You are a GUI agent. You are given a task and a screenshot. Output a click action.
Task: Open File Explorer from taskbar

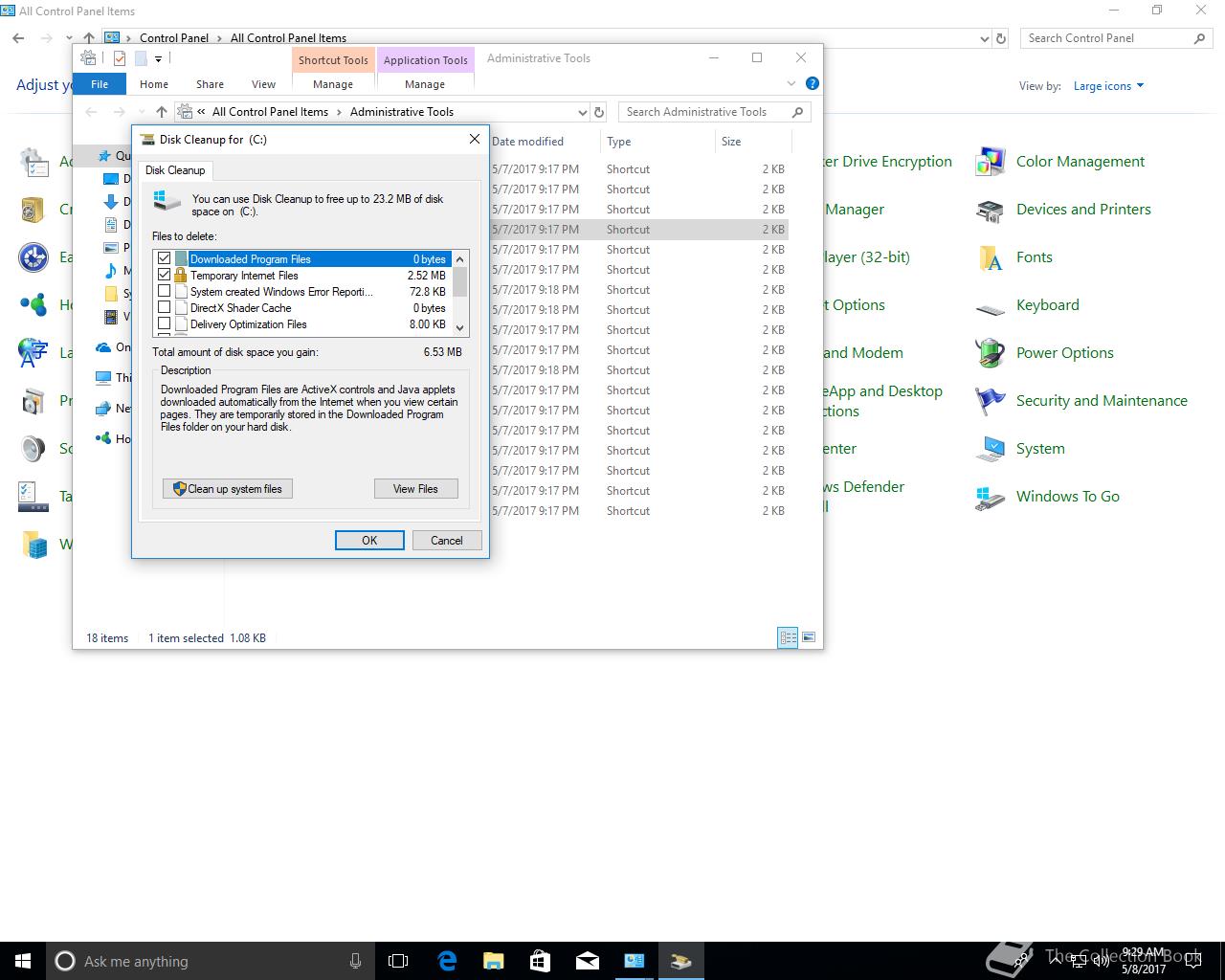(x=493, y=961)
